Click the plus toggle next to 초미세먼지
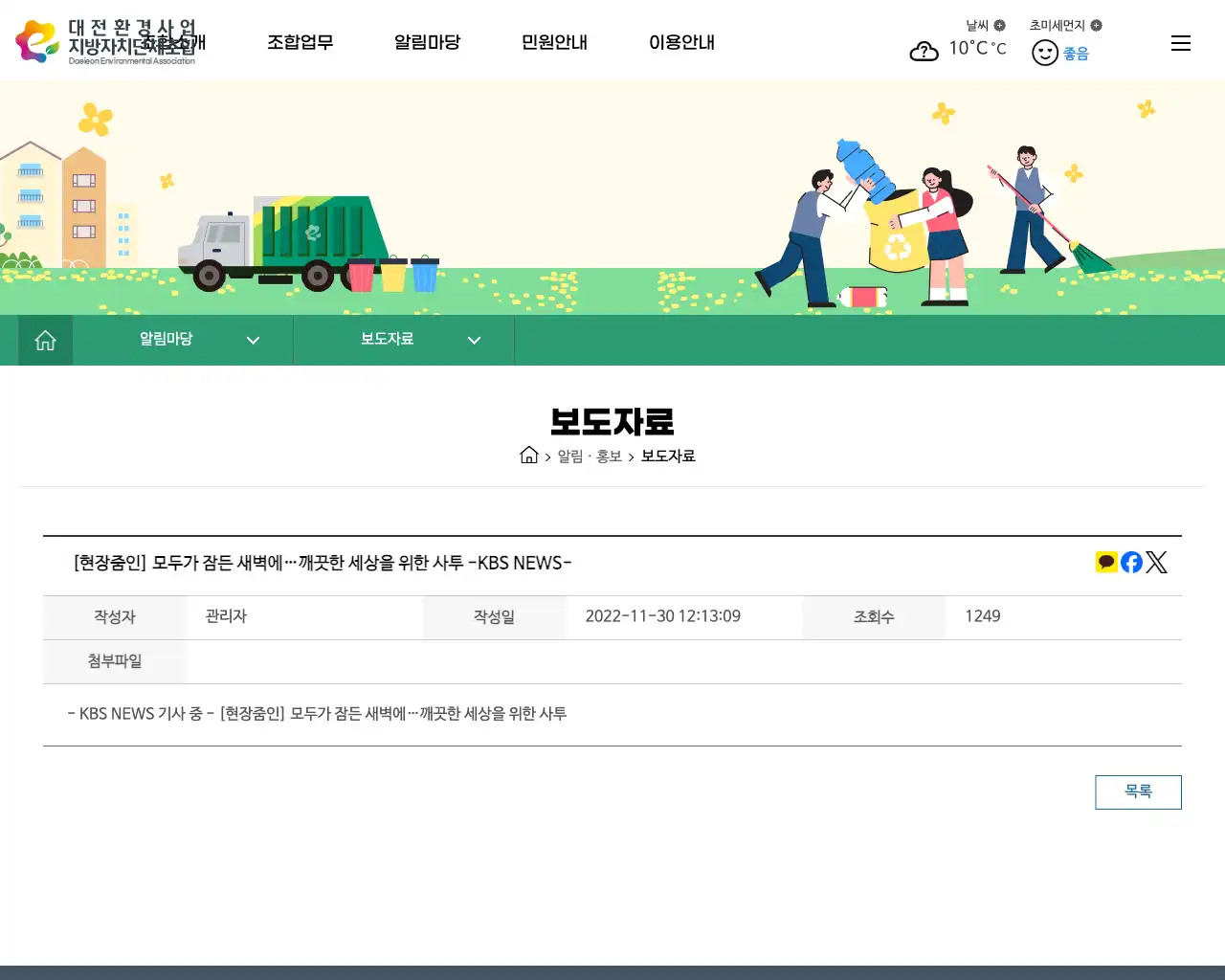 [1096, 25]
